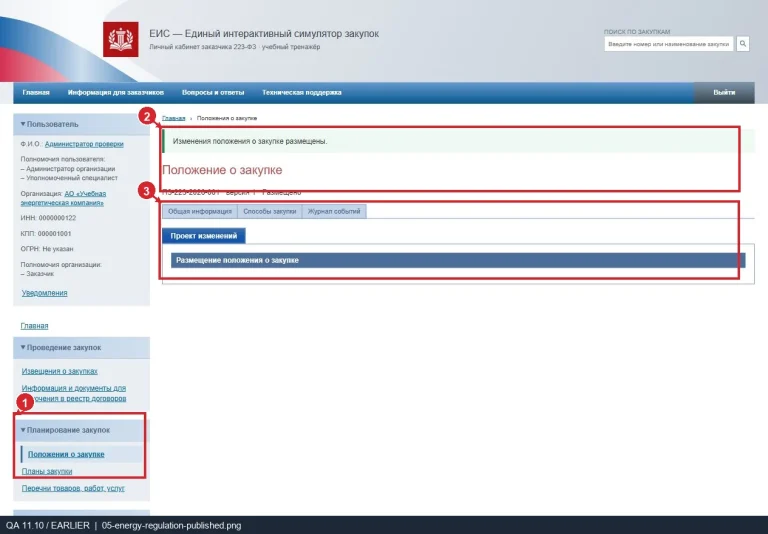Open АО «Учебная энергетическая компания» link

tap(63, 198)
